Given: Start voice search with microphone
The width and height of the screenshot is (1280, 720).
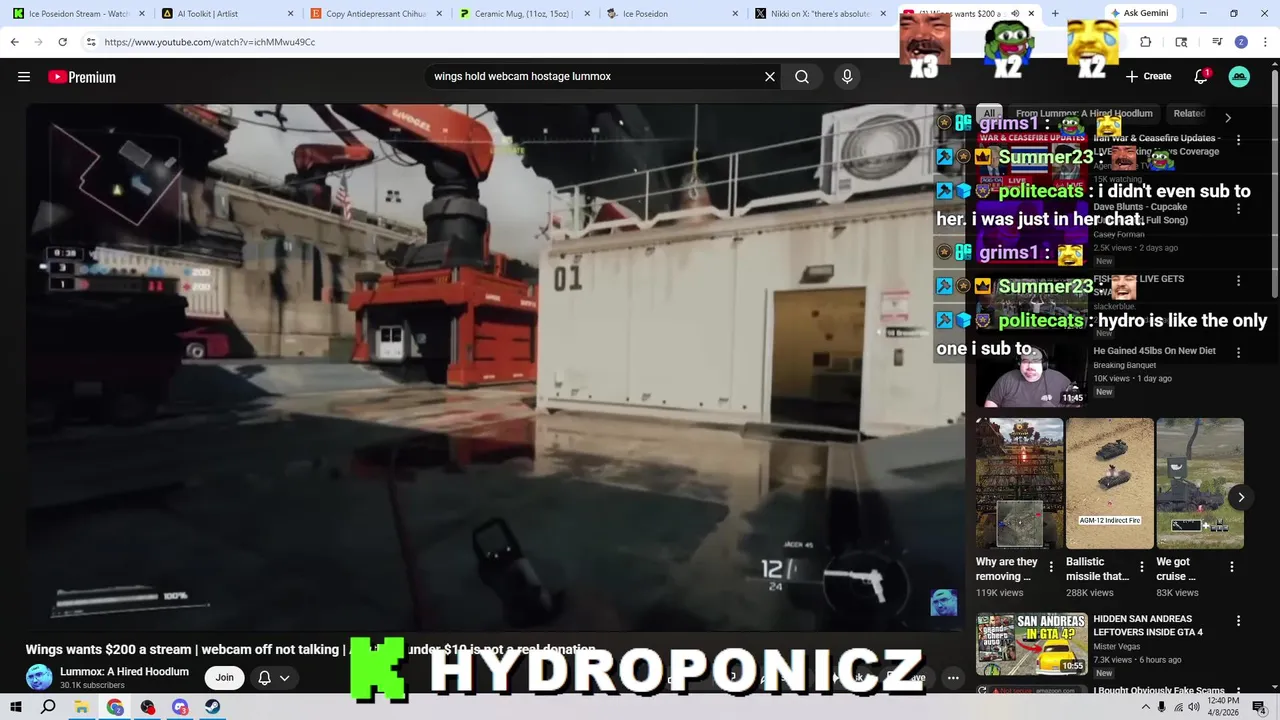Looking at the screenshot, I should point(847,76).
